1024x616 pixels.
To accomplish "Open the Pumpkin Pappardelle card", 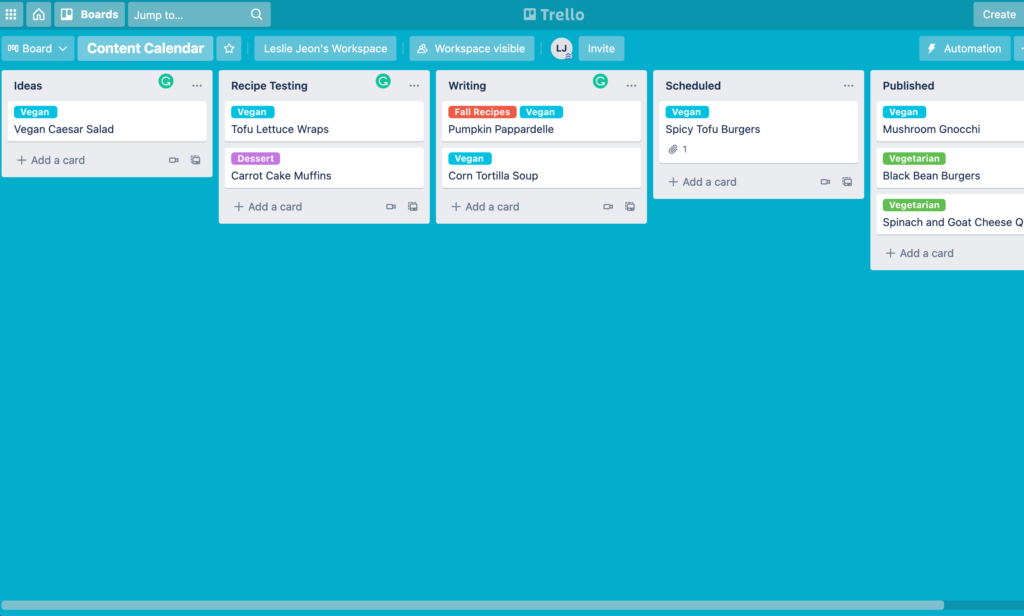I will tap(541, 122).
